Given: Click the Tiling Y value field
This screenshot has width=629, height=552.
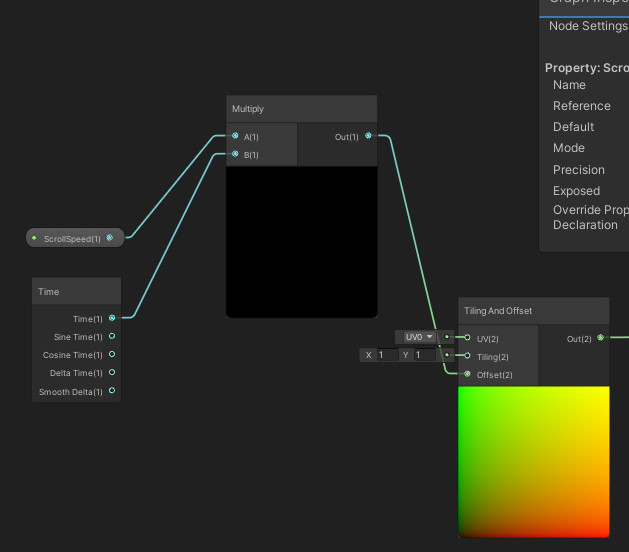Looking at the screenshot, I should pos(424,355).
